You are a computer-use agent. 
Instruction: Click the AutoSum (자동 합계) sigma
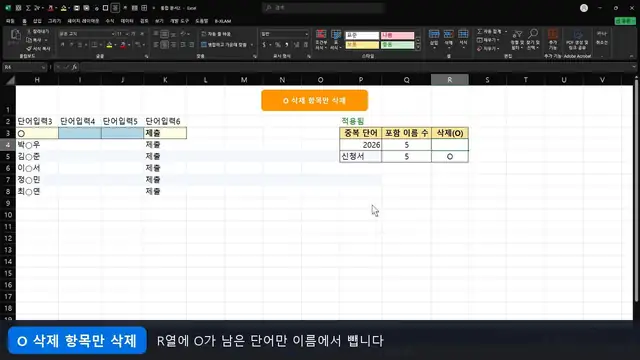click(x=480, y=31)
